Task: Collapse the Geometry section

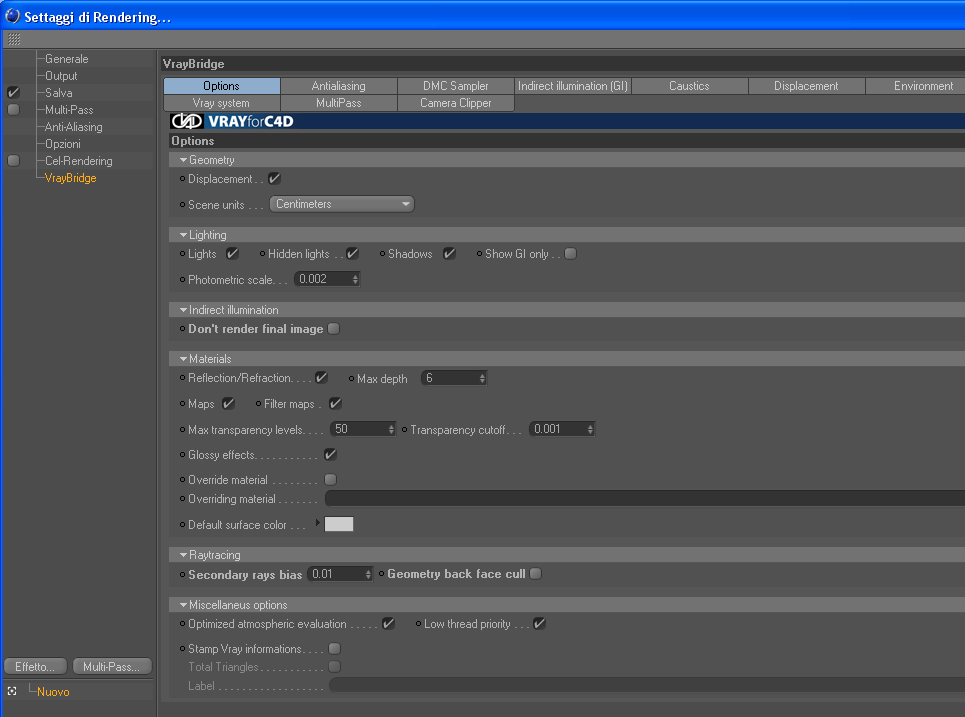Action: pyautogui.click(x=183, y=160)
